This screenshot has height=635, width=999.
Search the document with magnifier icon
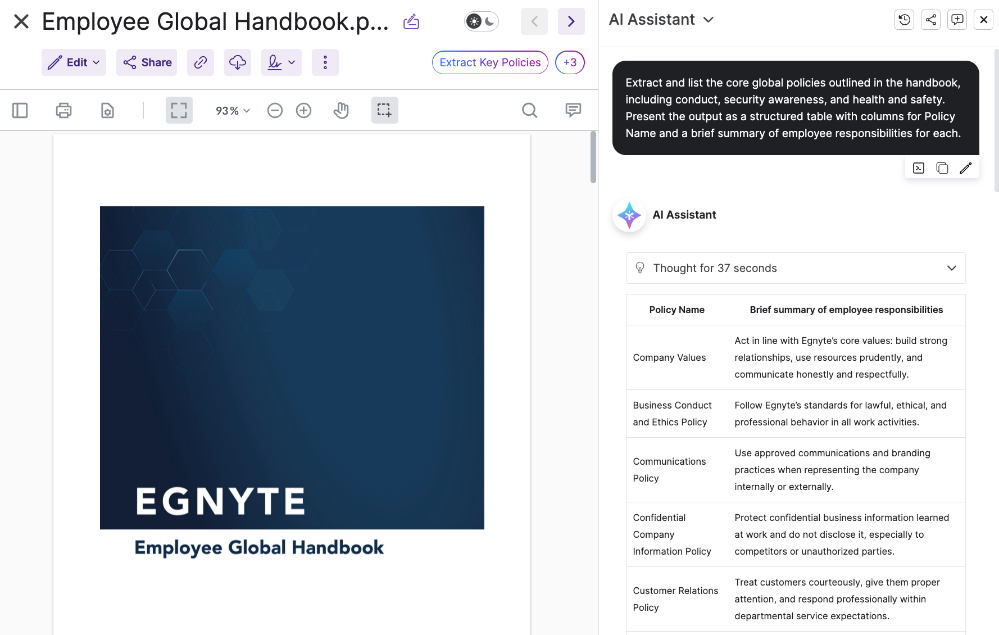coord(529,111)
